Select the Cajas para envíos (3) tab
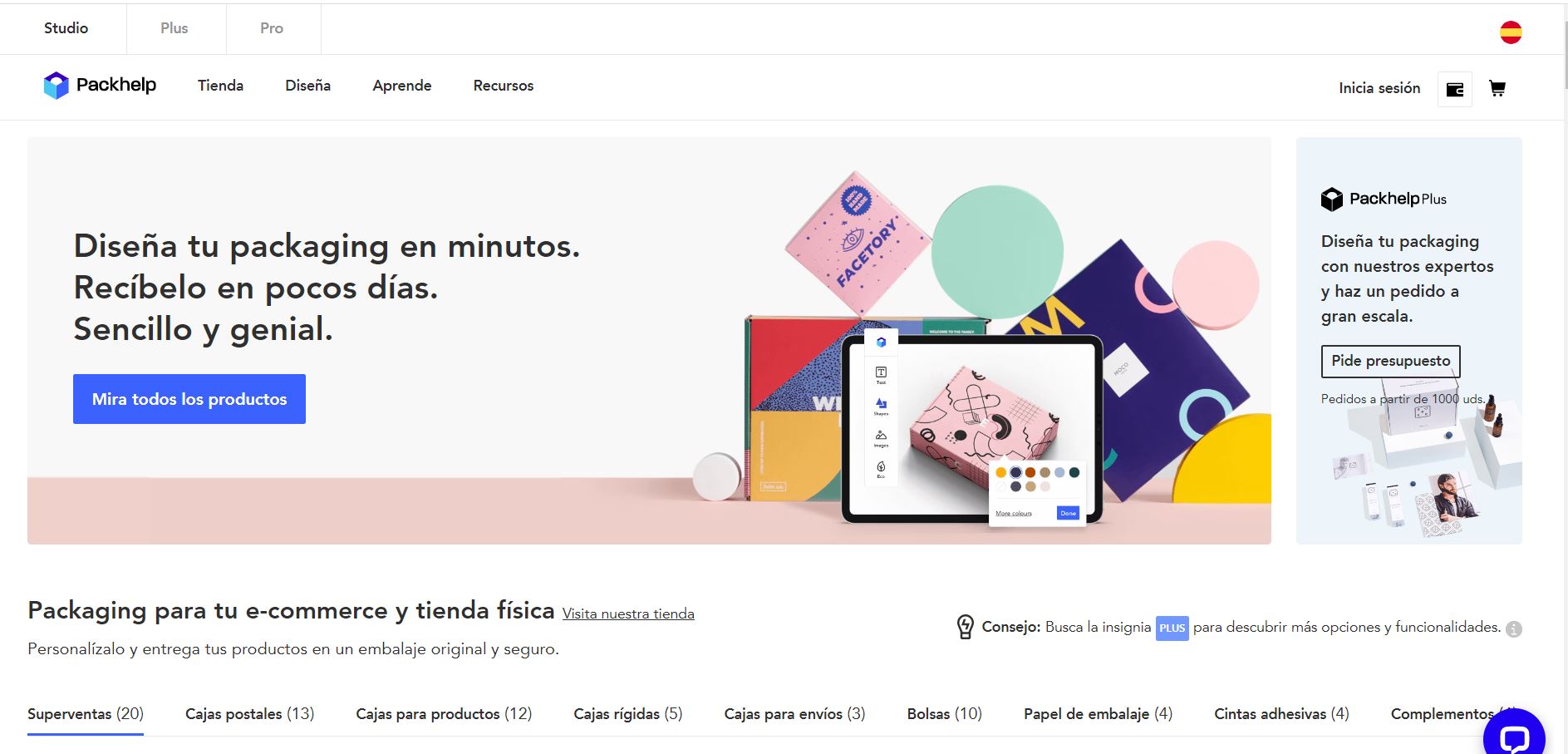 pyautogui.click(x=794, y=714)
